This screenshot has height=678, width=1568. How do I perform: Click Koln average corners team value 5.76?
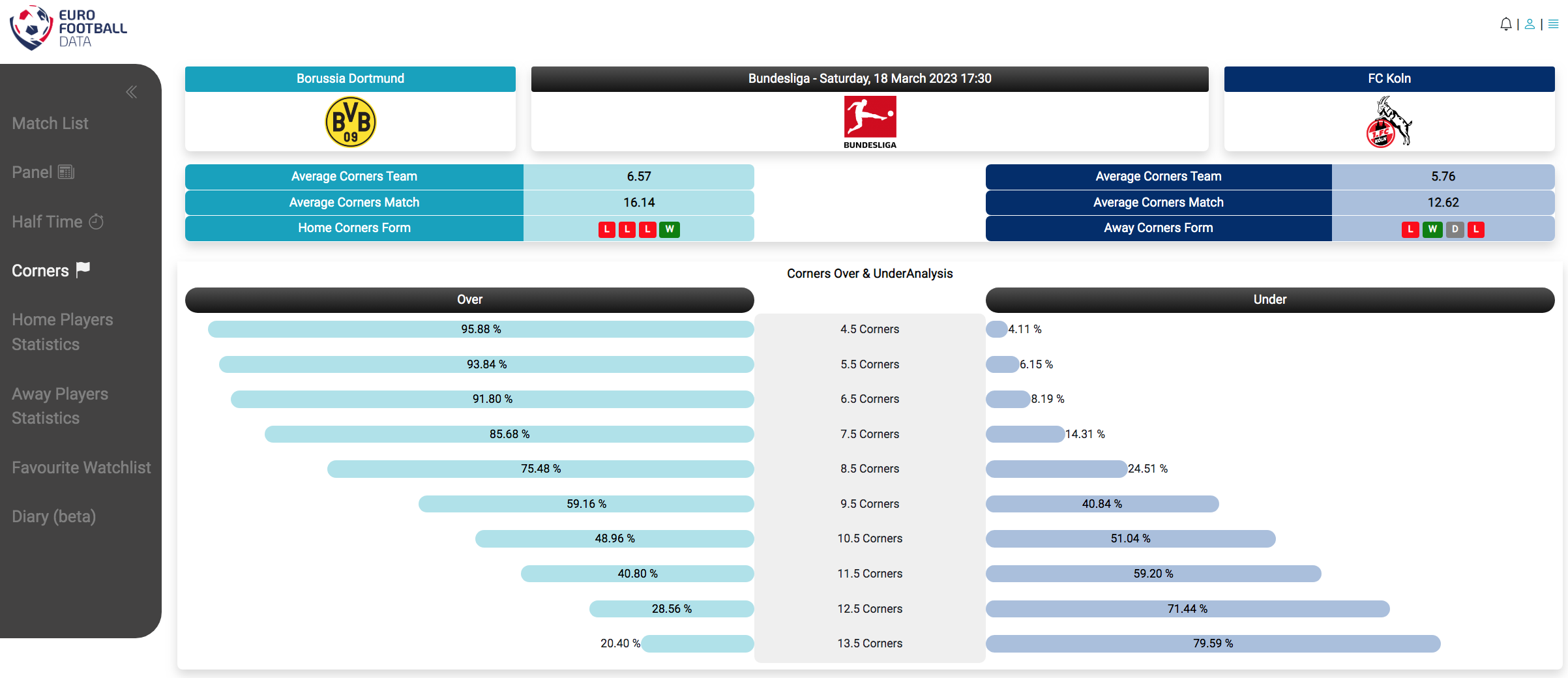tap(1443, 177)
